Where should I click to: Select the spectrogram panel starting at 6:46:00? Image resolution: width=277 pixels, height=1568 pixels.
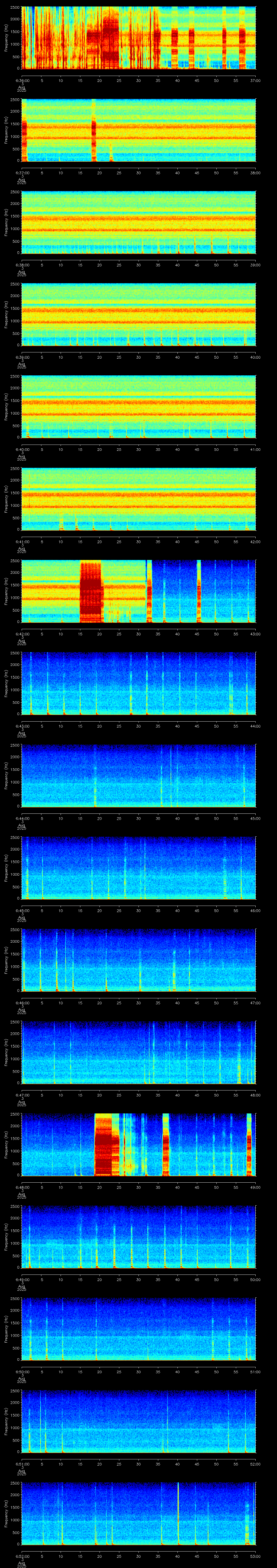point(138,960)
